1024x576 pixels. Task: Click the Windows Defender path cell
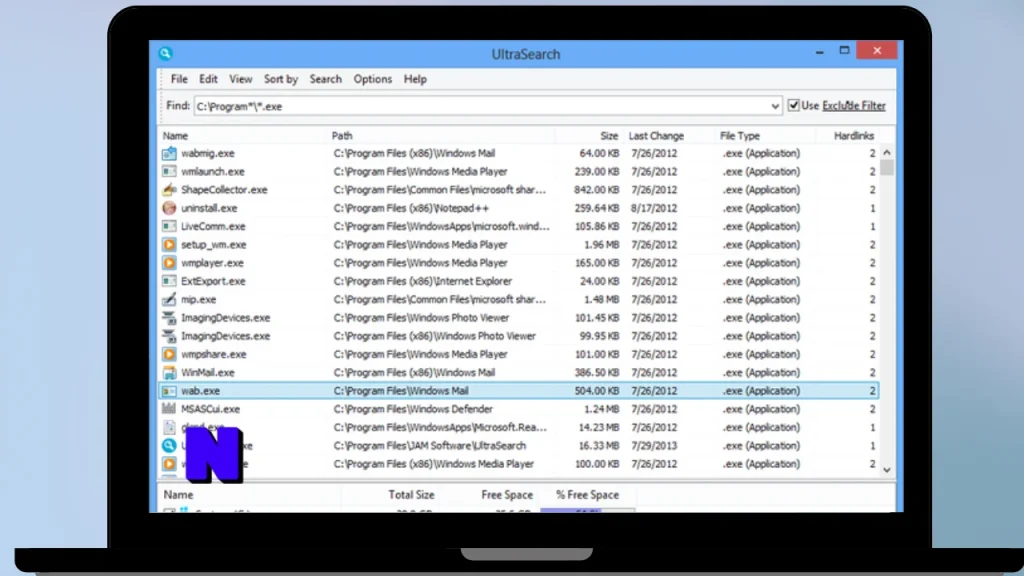pos(413,409)
